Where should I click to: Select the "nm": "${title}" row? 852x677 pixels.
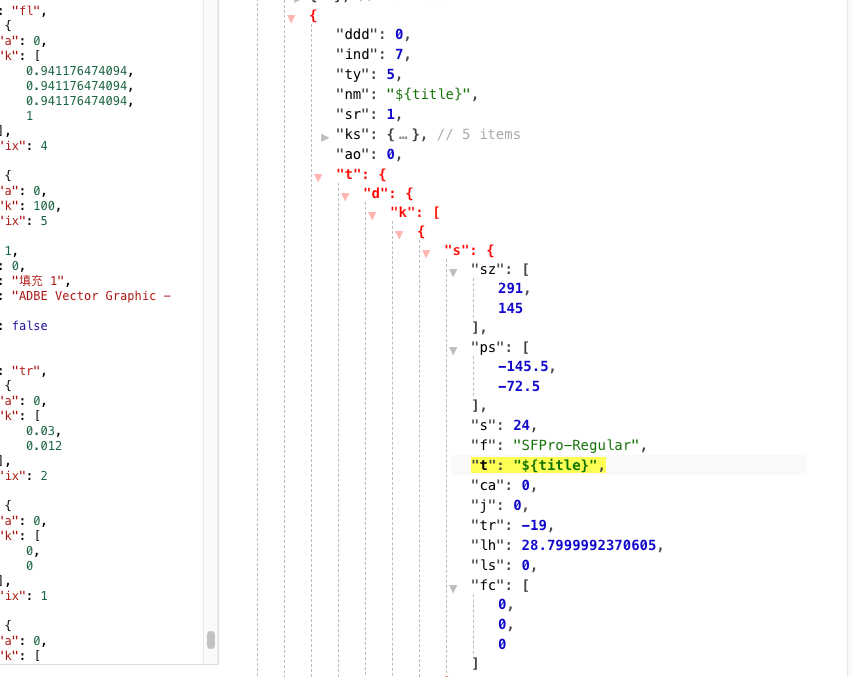pos(407,94)
